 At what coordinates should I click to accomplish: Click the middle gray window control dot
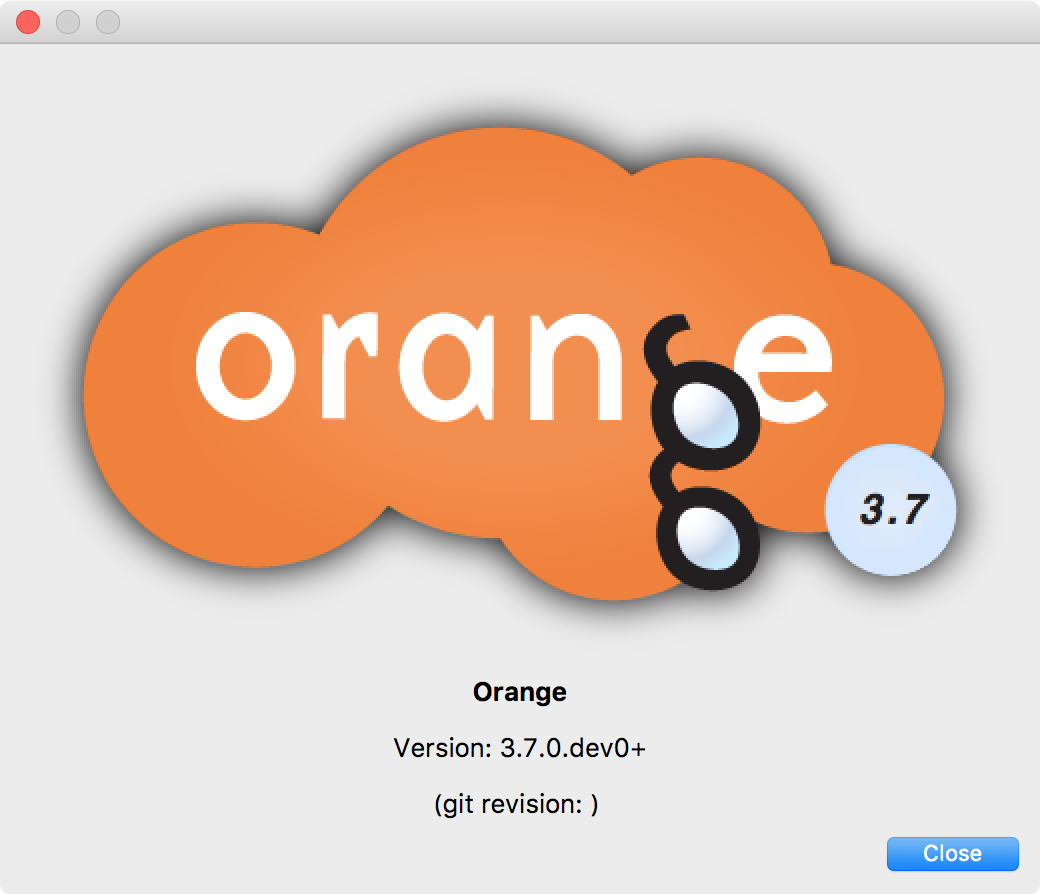[x=67, y=21]
